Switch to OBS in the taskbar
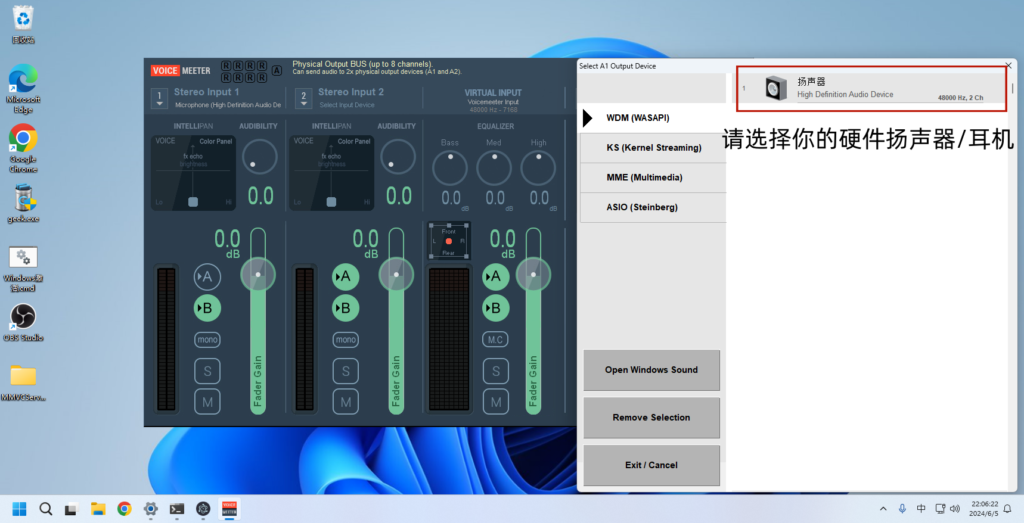The image size is (1024, 523). (x=203, y=509)
